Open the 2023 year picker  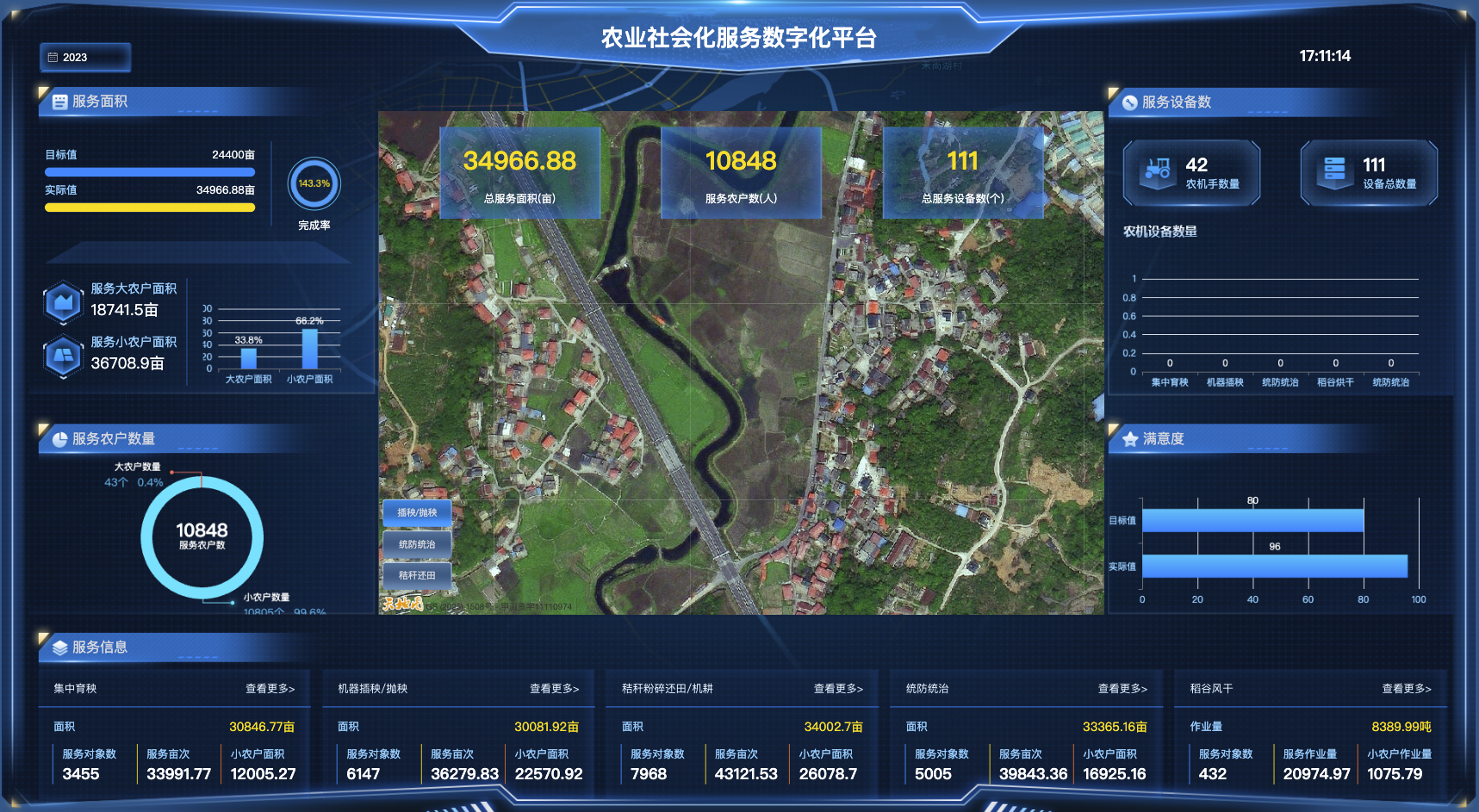[x=85, y=57]
